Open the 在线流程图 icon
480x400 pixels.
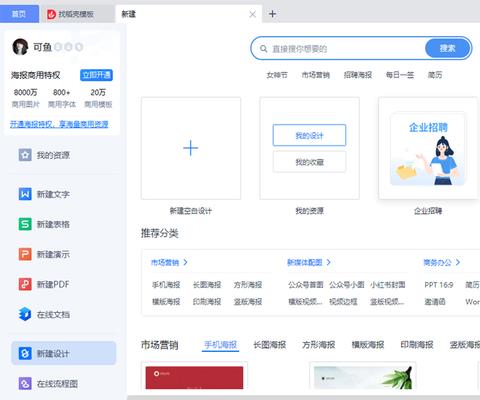click(x=25, y=383)
